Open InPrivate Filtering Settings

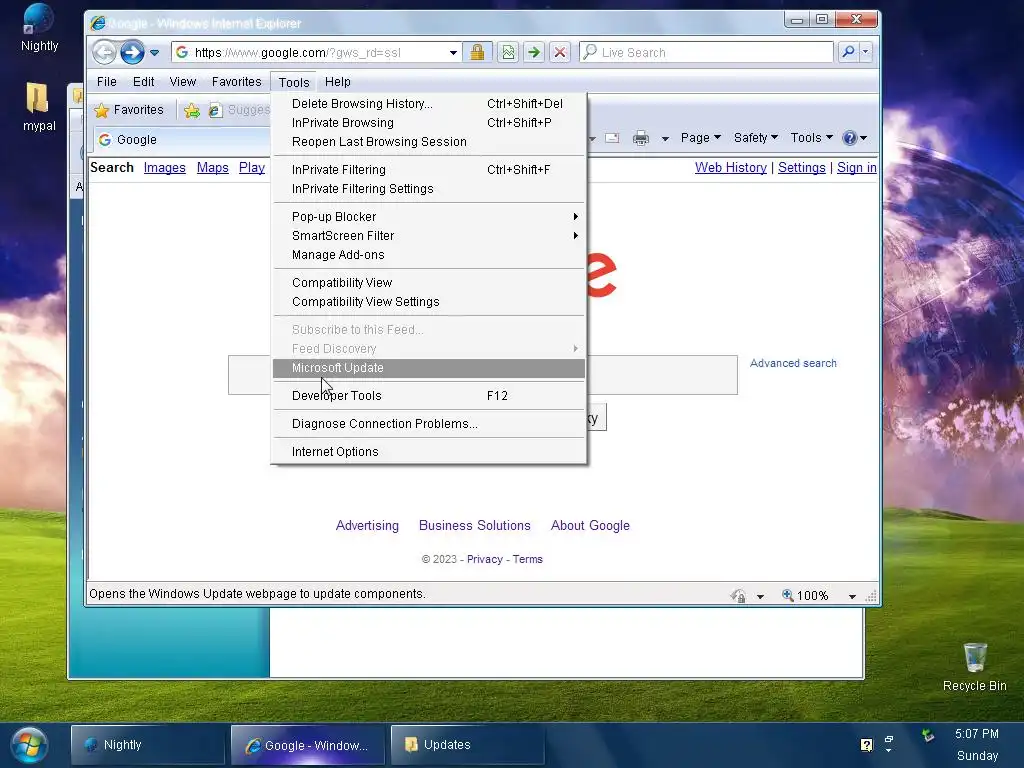(x=428, y=188)
